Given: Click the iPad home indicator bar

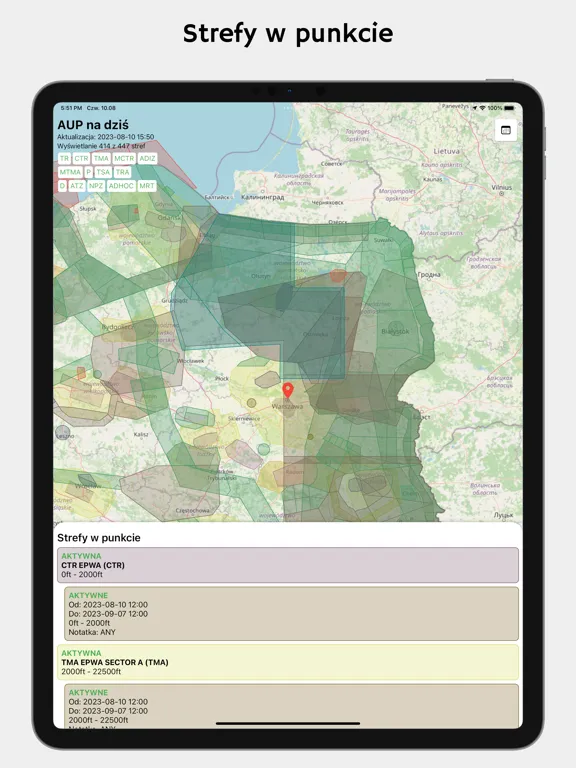Looking at the screenshot, I should click(288, 723).
